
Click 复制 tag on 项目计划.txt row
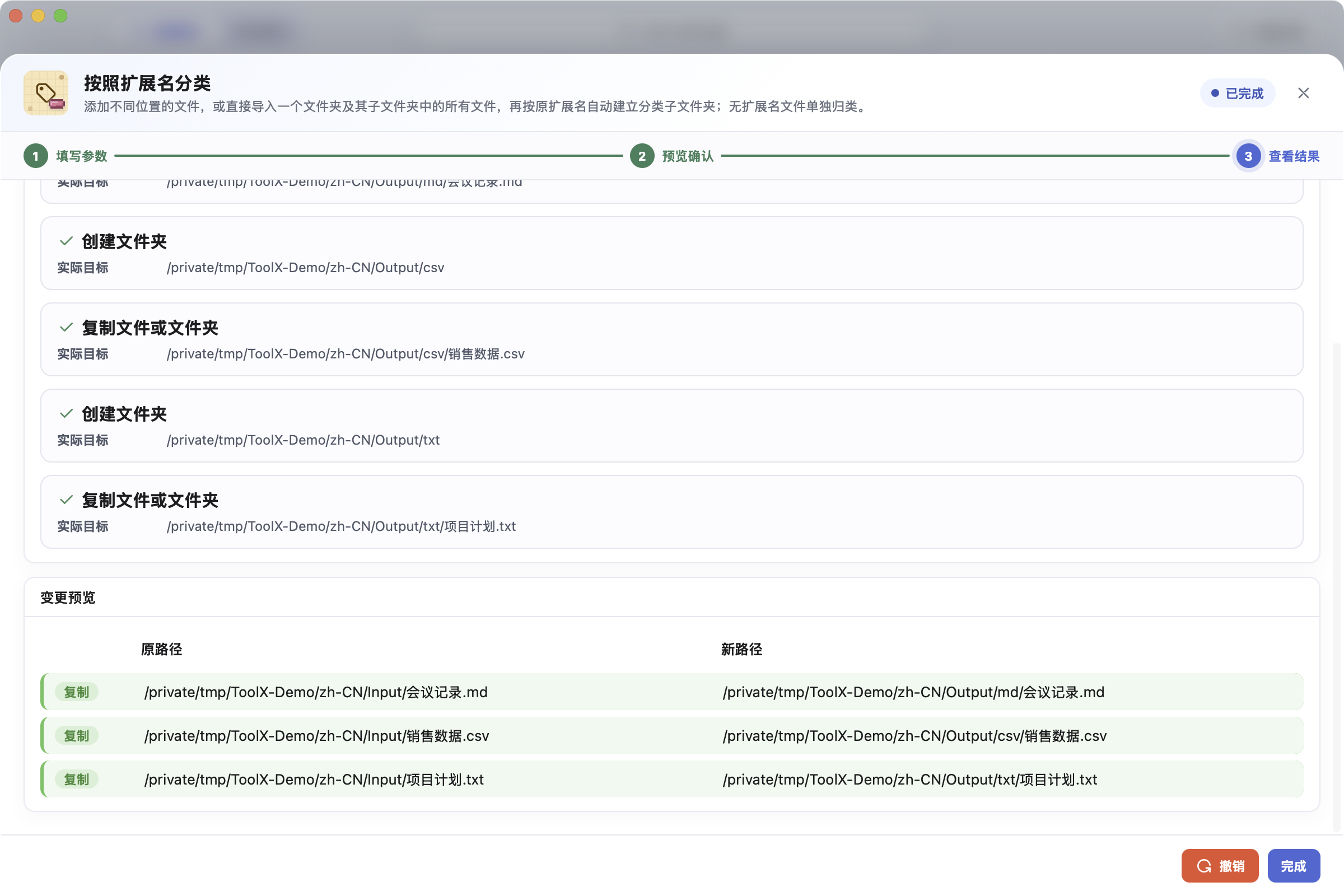pos(77,780)
